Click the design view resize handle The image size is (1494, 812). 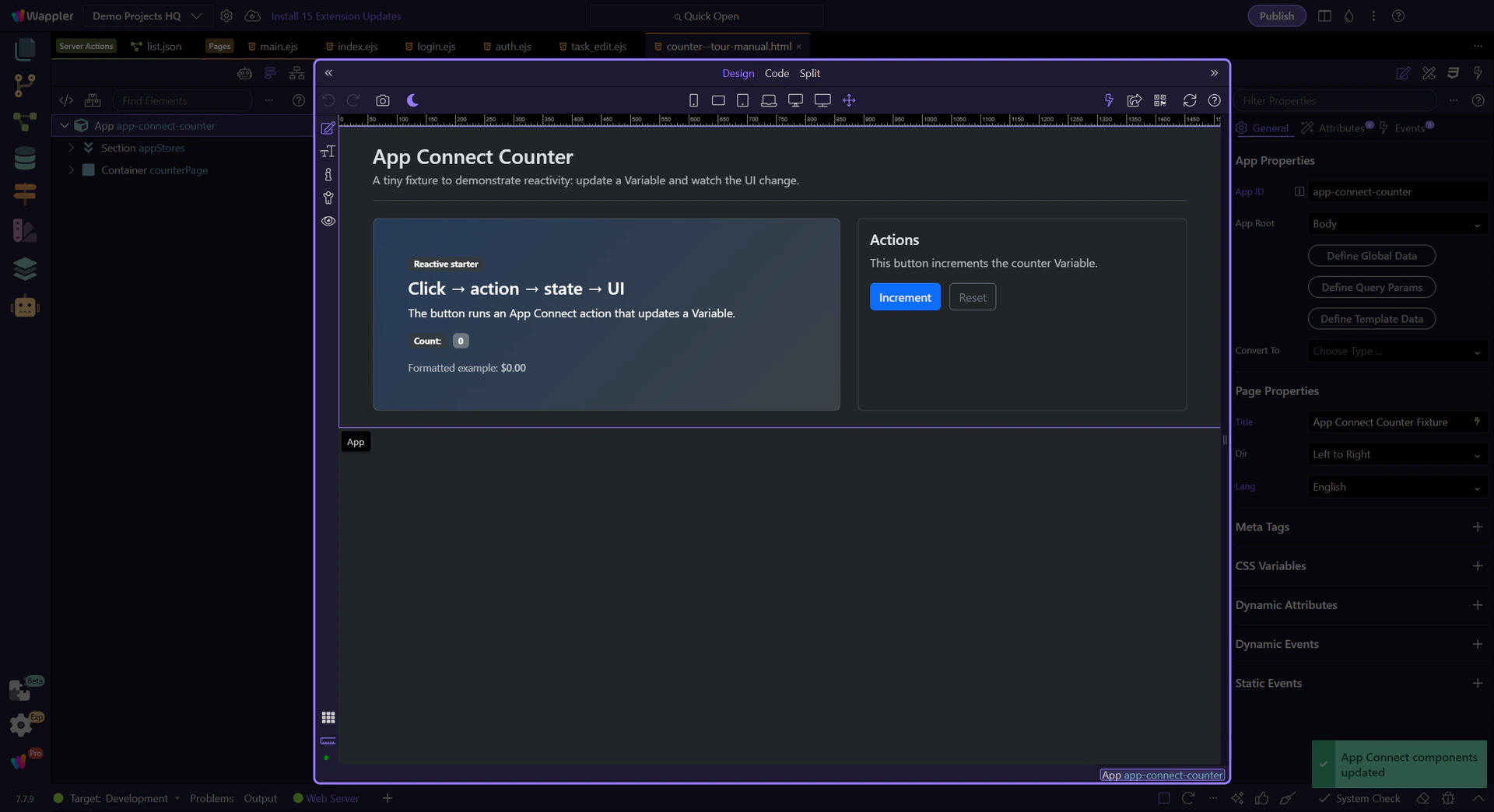[x=1225, y=440]
